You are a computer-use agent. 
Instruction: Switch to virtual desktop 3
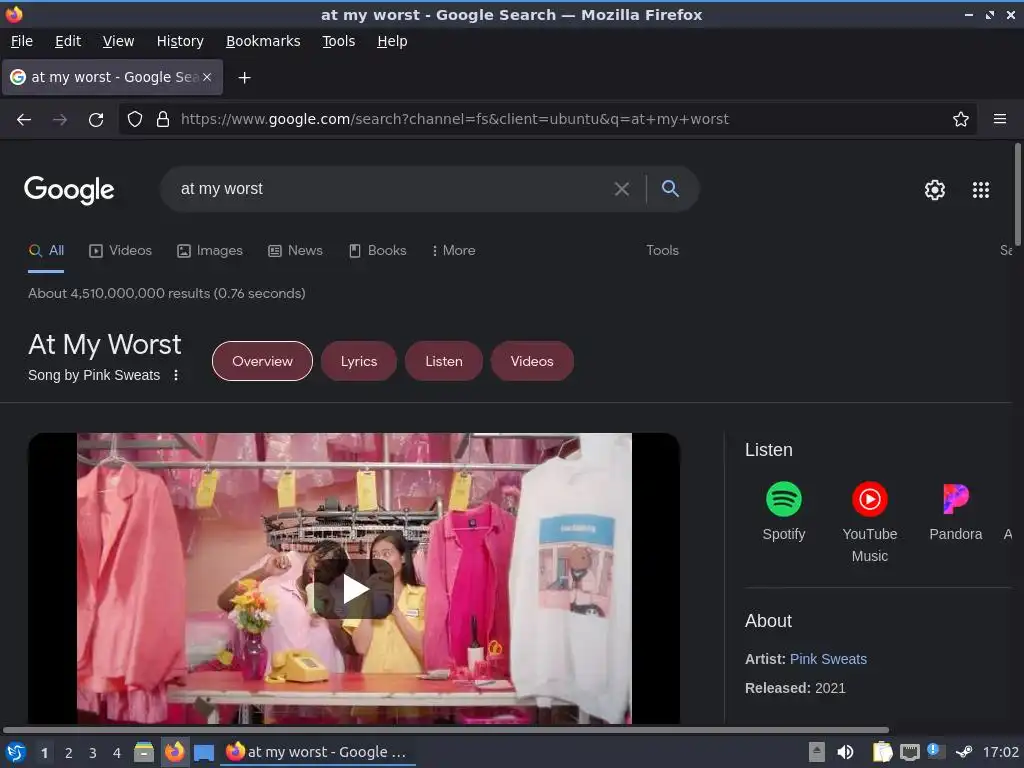click(93, 753)
